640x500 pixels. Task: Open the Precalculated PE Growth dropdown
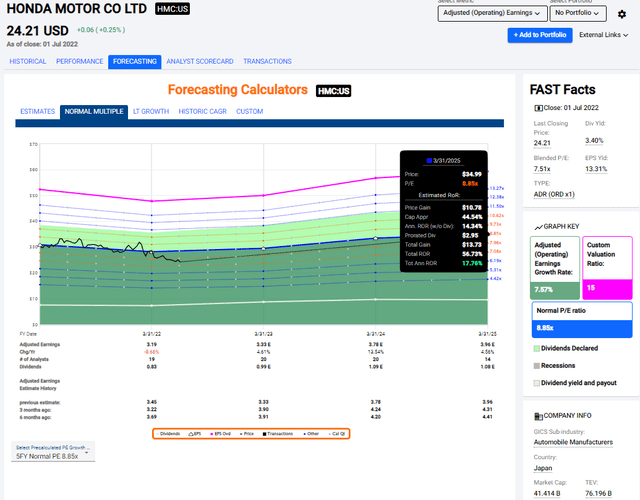point(52,456)
